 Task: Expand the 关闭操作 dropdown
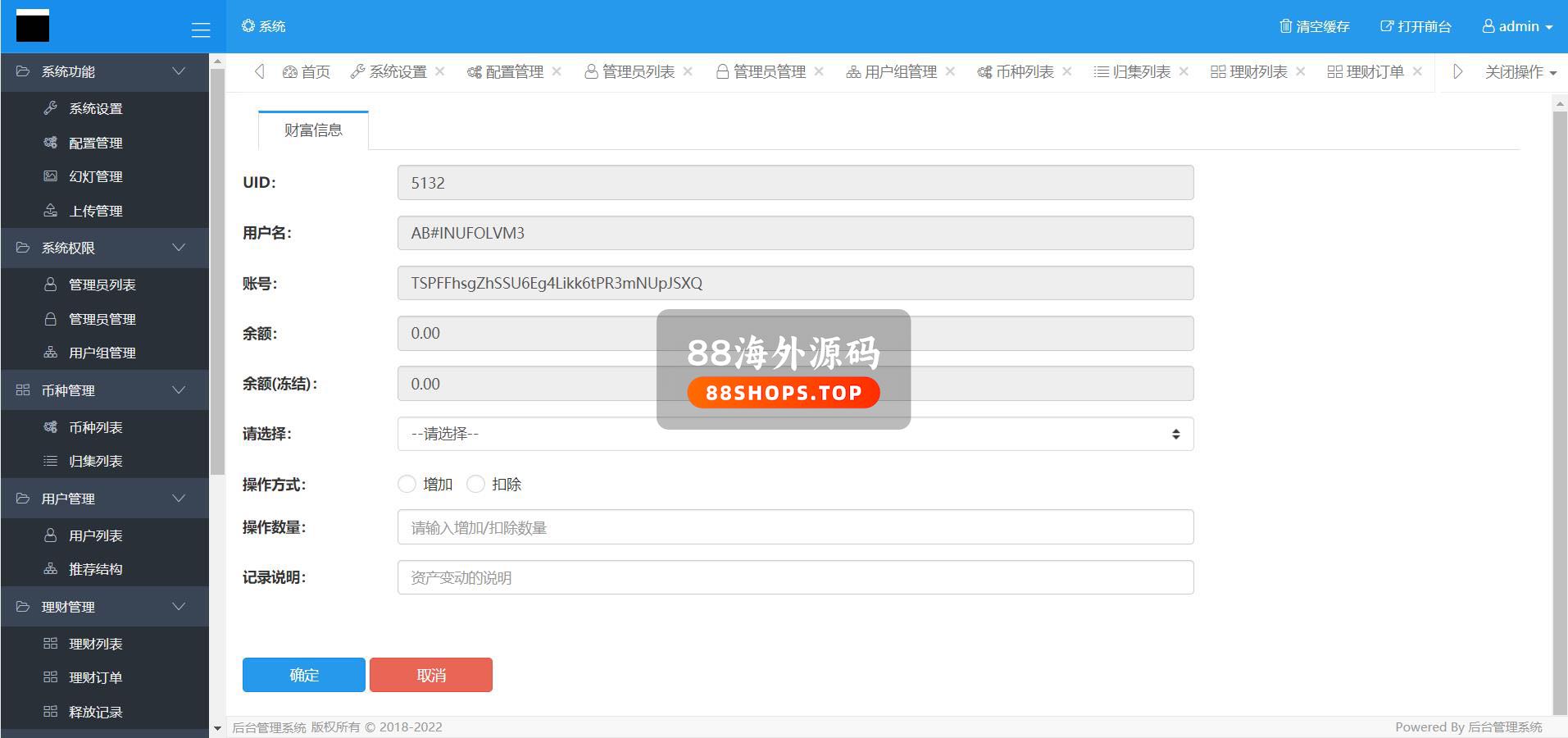(x=1520, y=72)
